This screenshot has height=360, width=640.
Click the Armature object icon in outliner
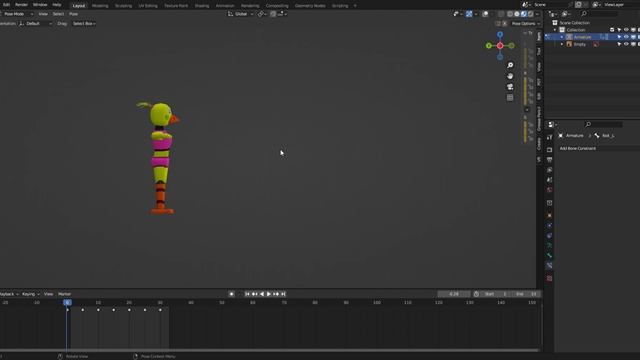(x=569, y=37)
